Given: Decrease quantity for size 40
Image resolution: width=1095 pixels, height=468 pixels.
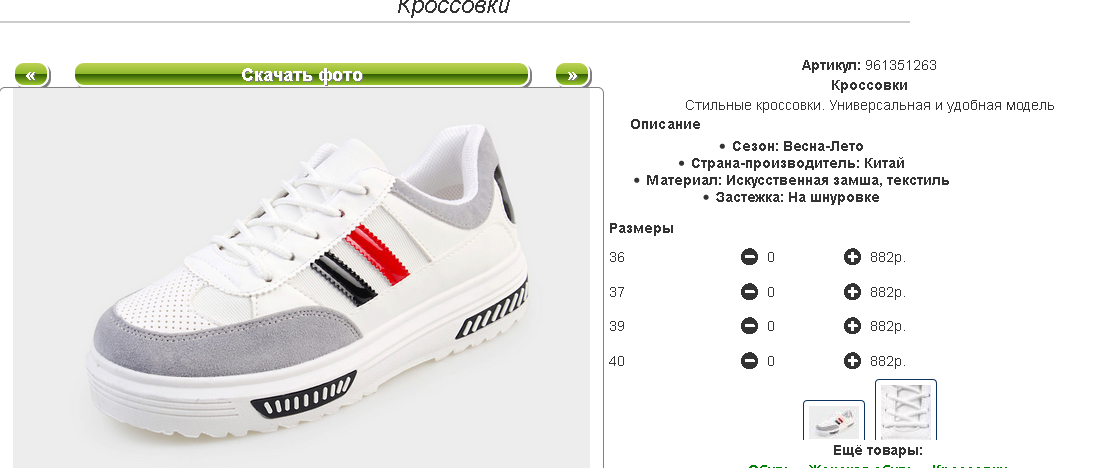Looking at the screenshot, I should (x=749, y=361).
